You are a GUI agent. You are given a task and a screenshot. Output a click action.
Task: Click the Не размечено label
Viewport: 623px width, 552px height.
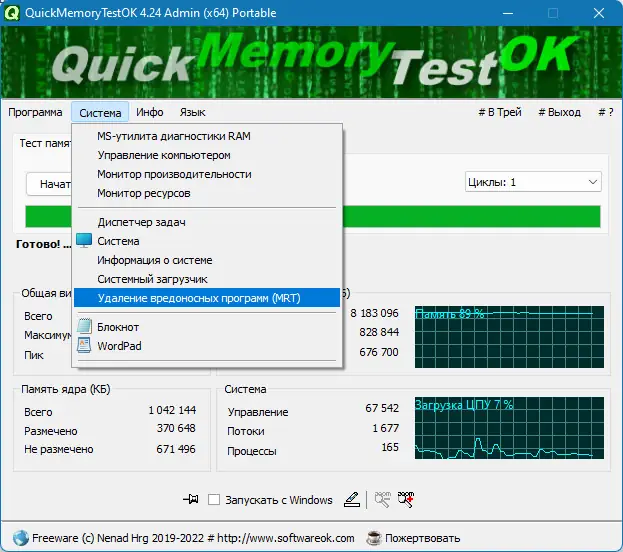click(58, 449)
